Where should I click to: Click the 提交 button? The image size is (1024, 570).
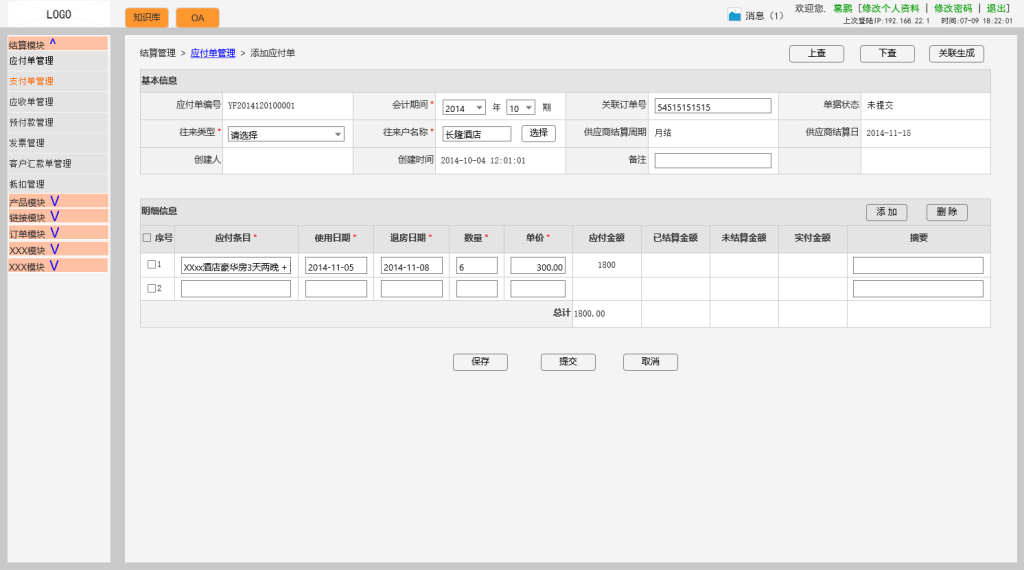coord(568,362)
